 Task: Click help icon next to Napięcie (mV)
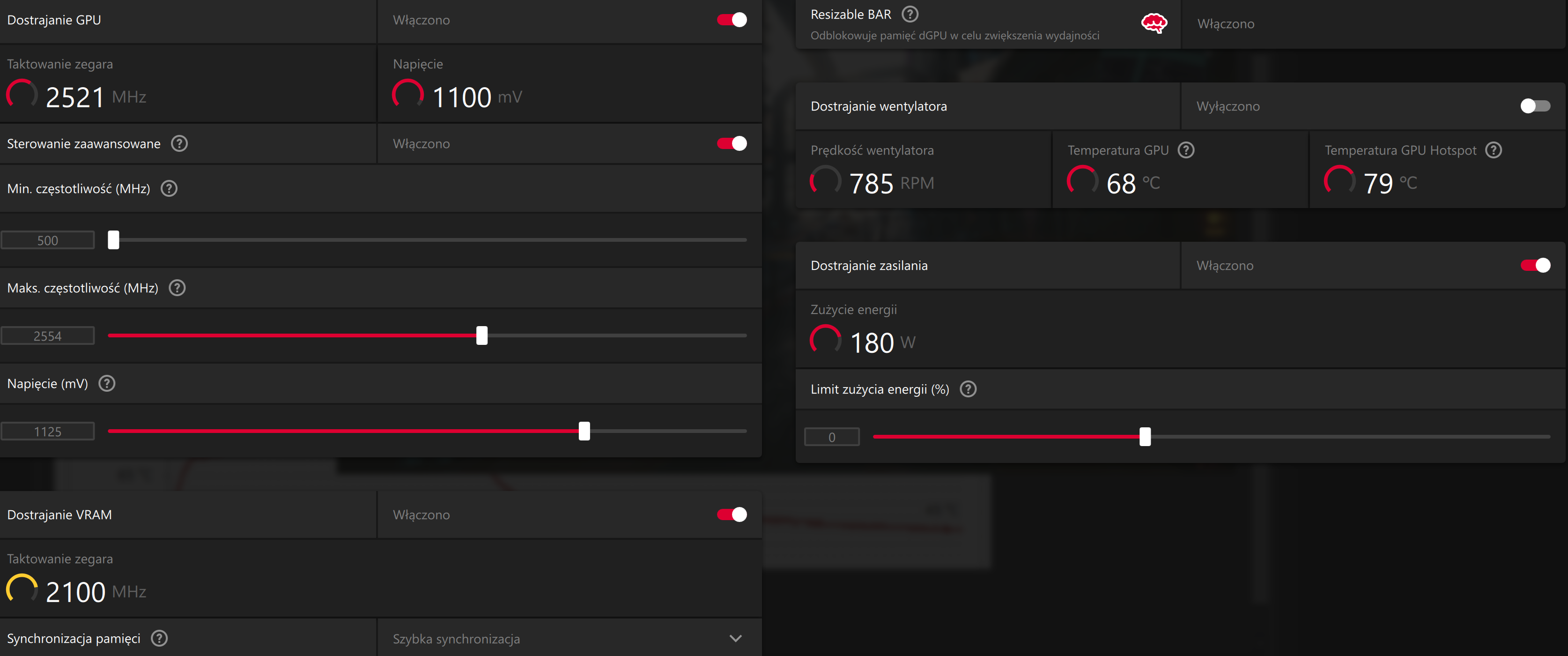107,384
